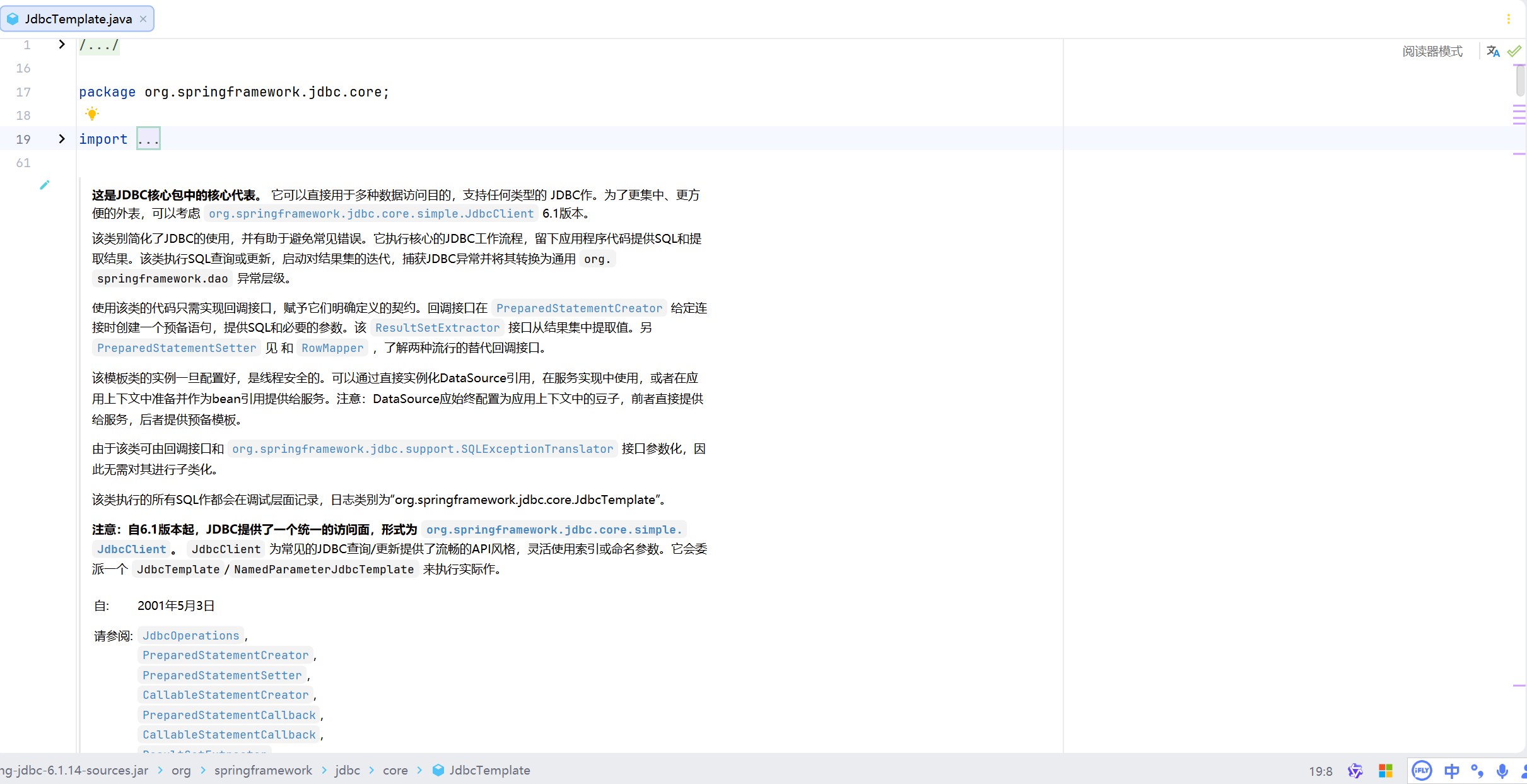Toggle Chinese/English input mode (中)
The width and height of the screenshot is (1527, 784).
point(1451,771)
